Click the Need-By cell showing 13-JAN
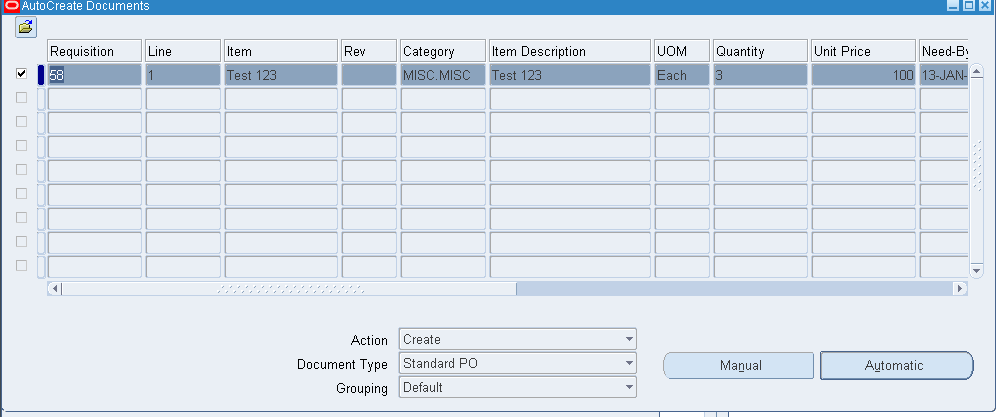The width and height of the screenshot is (998, 417). tap(944, 75)
